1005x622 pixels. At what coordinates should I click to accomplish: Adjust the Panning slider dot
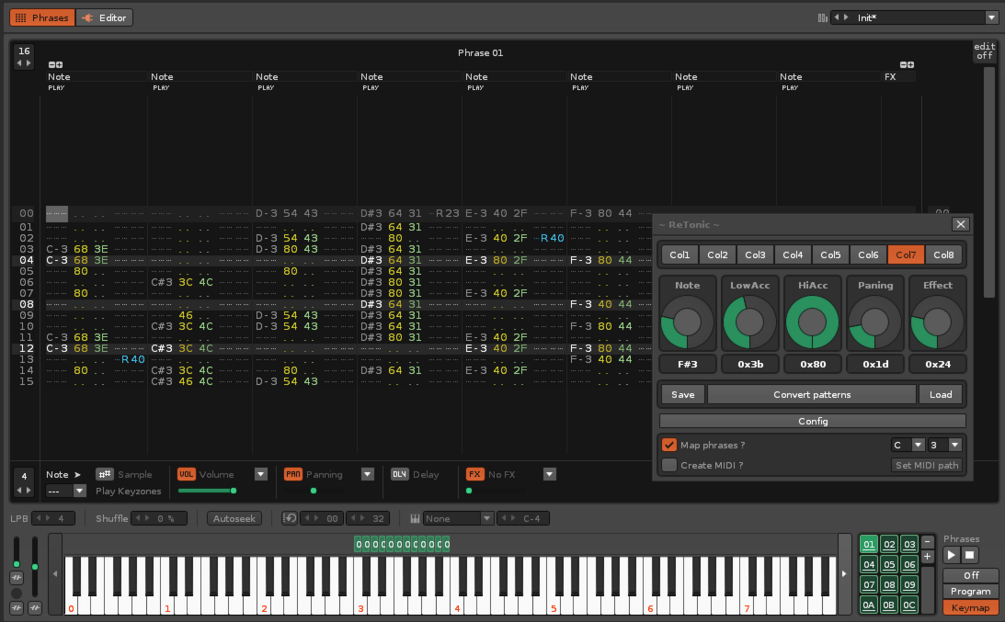point(313,491)
